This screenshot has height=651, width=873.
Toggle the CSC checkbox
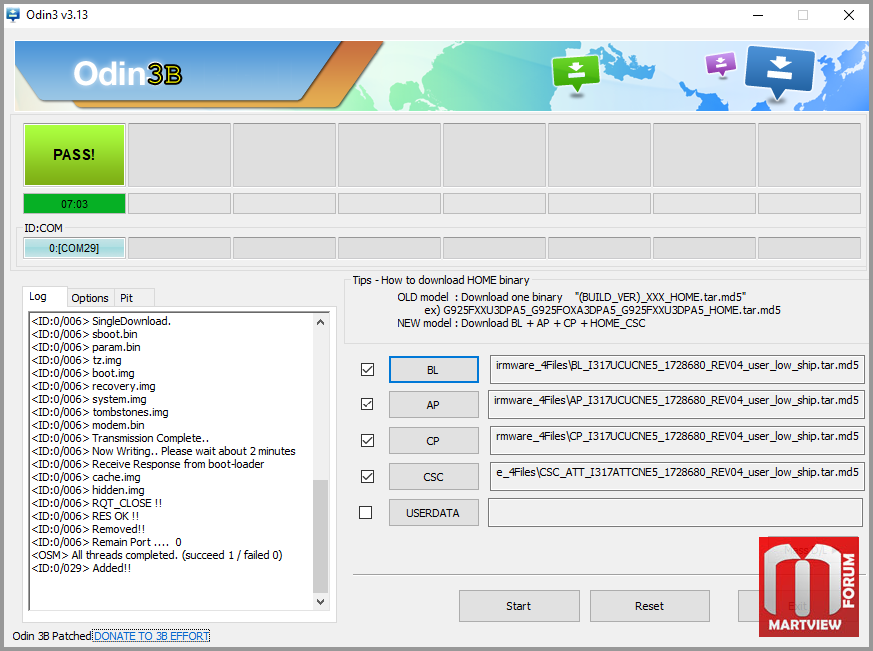point(367,477)
